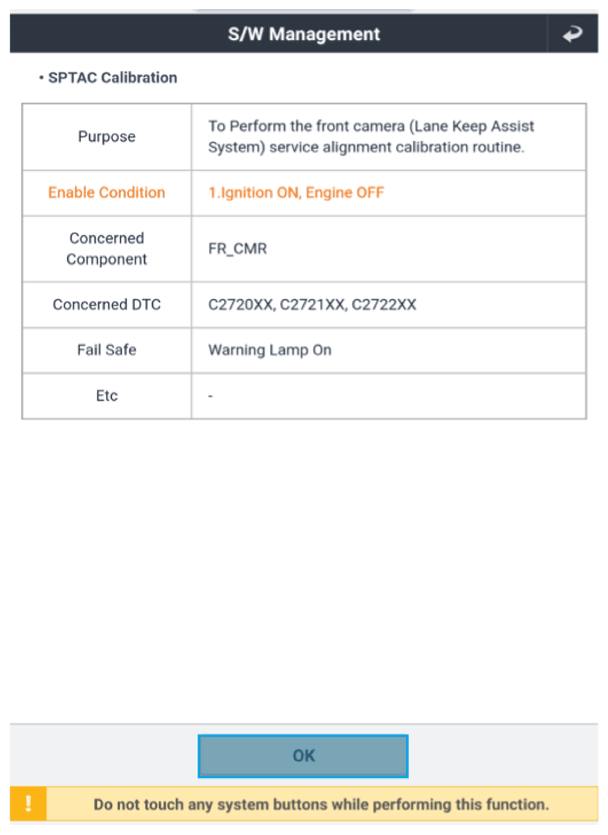The height and width of the screenshot is (835, 608).
Task: Select the orange Enable Condition label
Action: pos(106,193)
